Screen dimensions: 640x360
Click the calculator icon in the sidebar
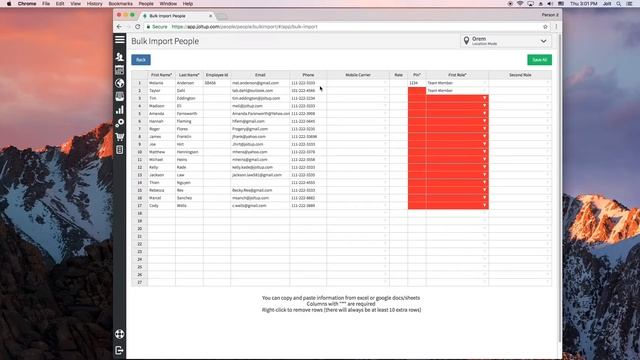tap(120, 150)
